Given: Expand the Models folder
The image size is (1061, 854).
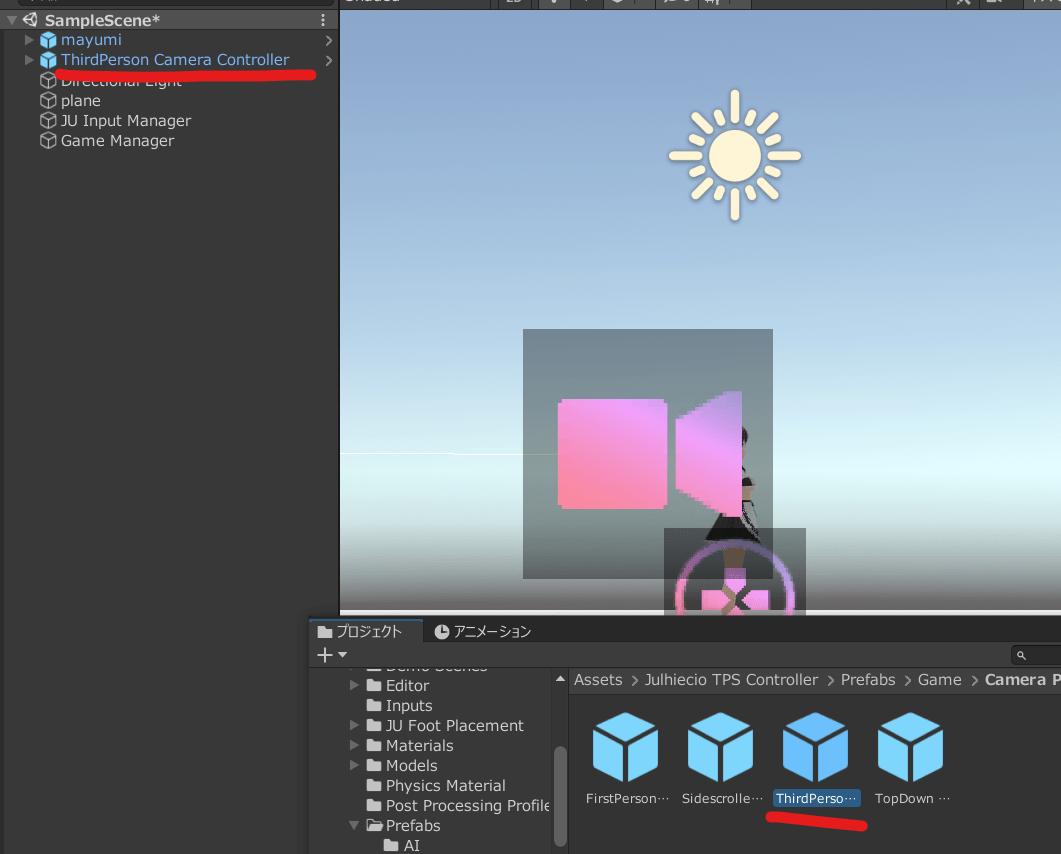Looking at the screenshot, I should [354, 765].
